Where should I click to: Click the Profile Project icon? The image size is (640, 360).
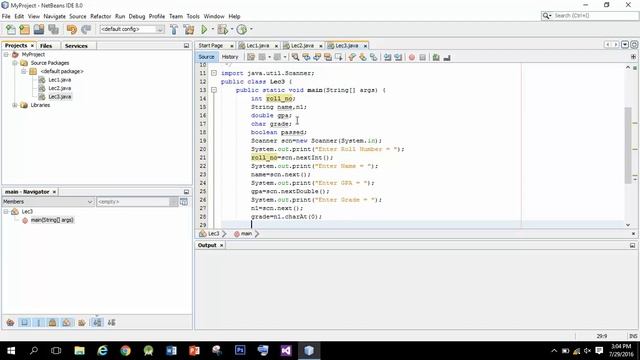(x=242, y=29)
